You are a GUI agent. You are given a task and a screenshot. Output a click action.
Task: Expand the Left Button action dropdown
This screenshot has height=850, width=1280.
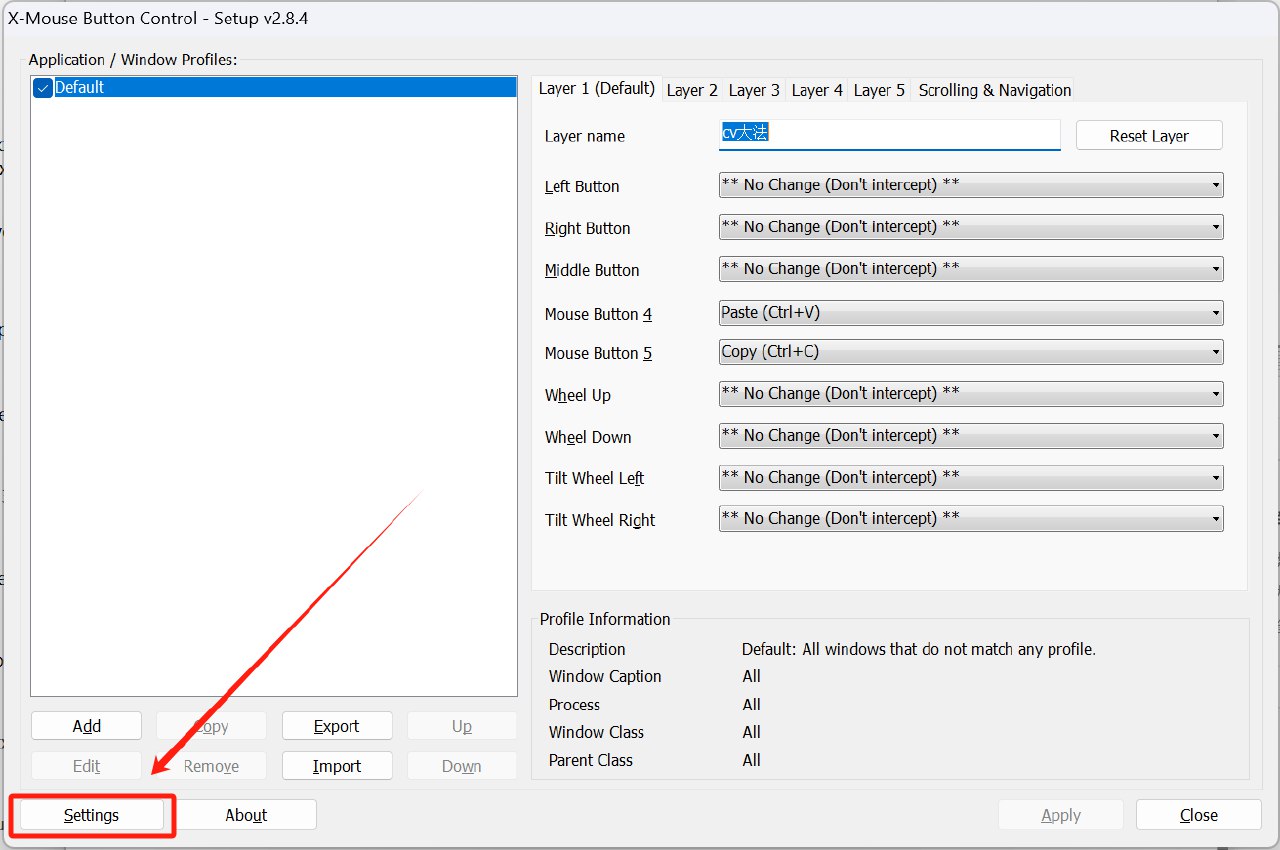(x=970, y=185)
